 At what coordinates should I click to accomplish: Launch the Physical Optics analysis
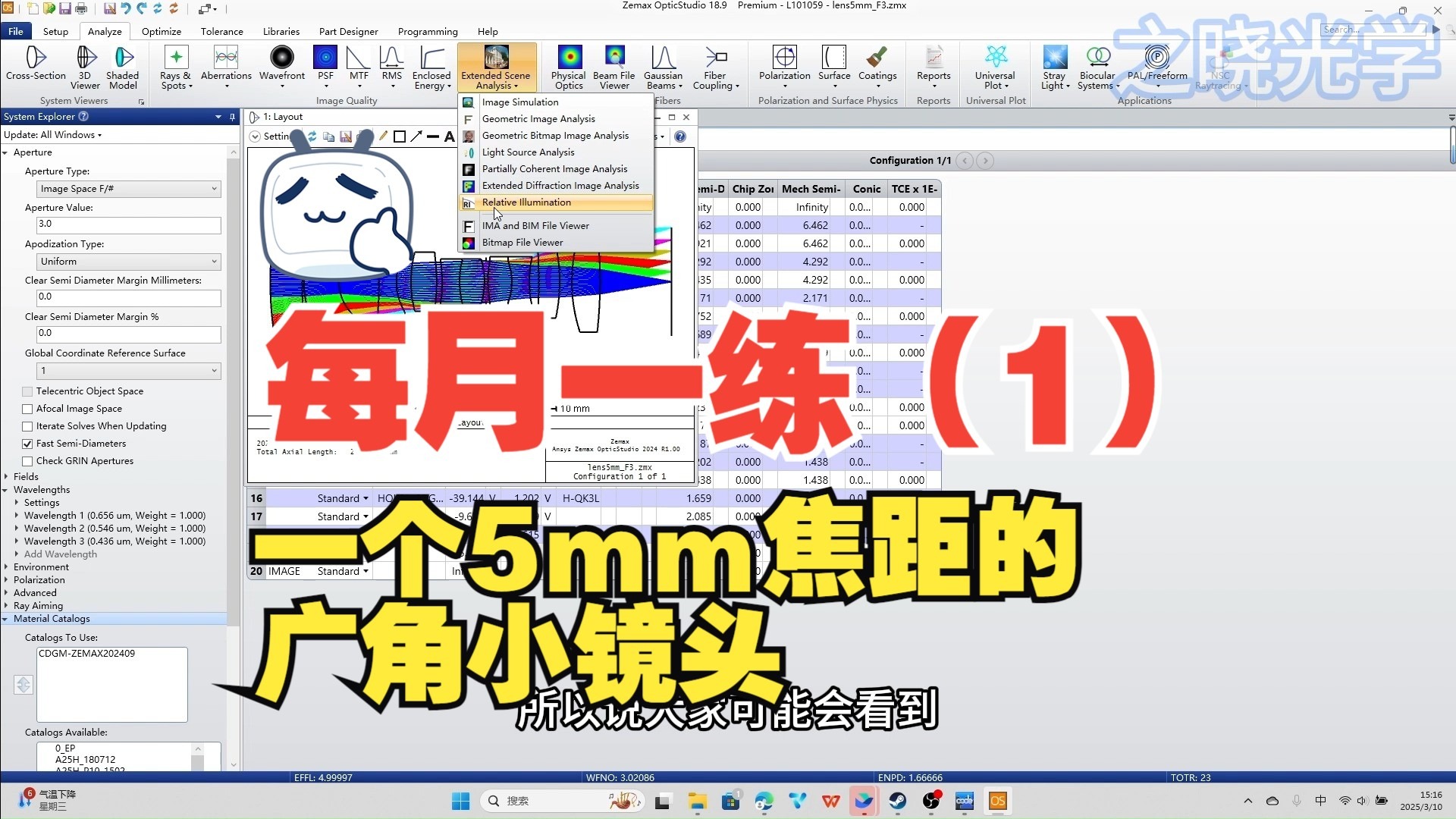[x=568, y=68]
